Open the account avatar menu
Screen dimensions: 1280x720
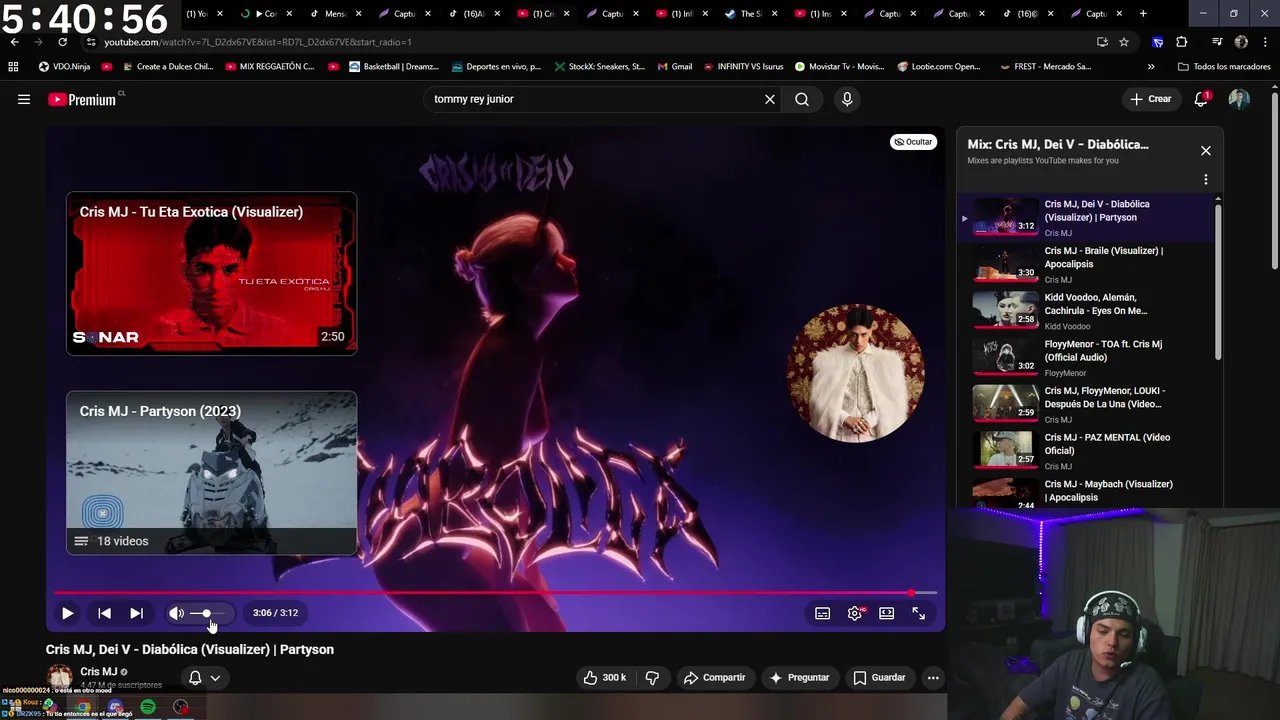pyautogui.click(x=1239, y=99)
